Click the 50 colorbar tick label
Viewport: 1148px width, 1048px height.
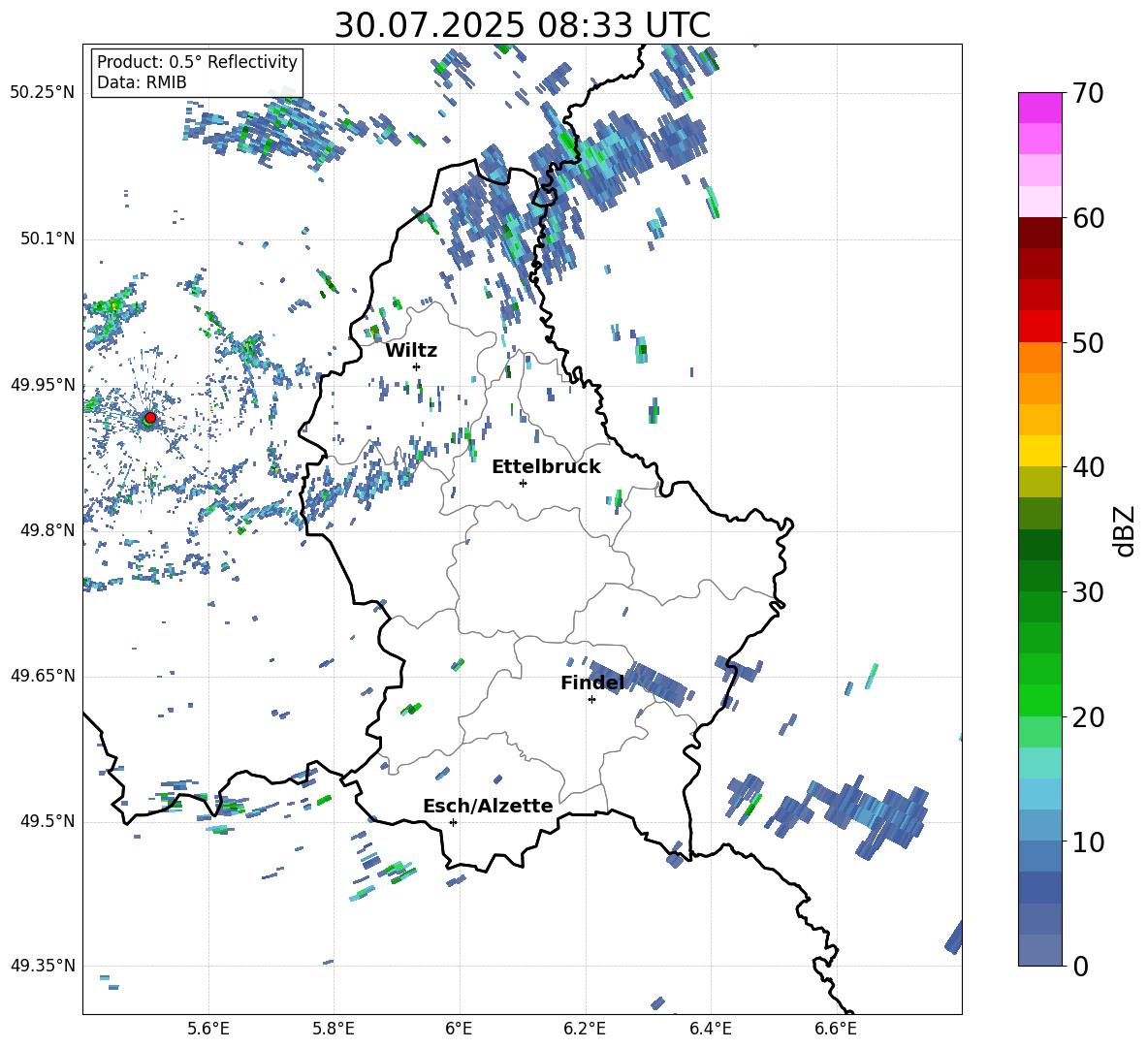point(1087,342)
